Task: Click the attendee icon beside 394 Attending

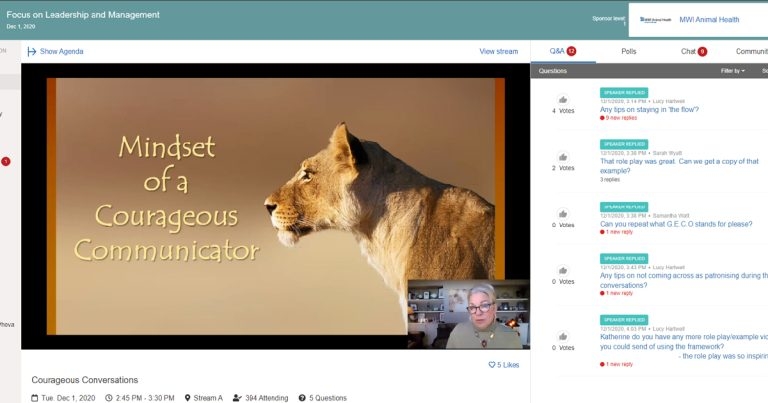Action: [x=237, y=398]
